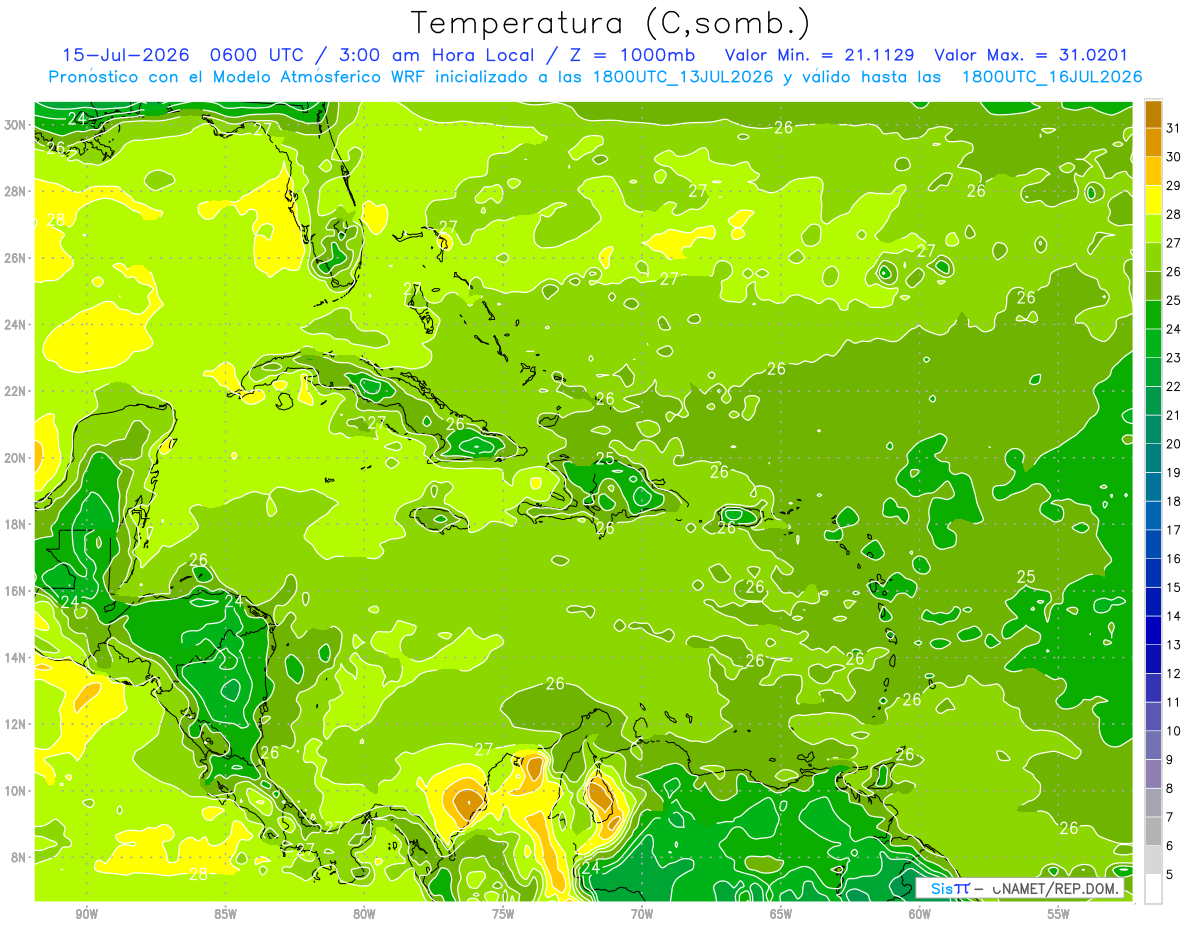Click the 90W longitude axis label

point(86,914)
